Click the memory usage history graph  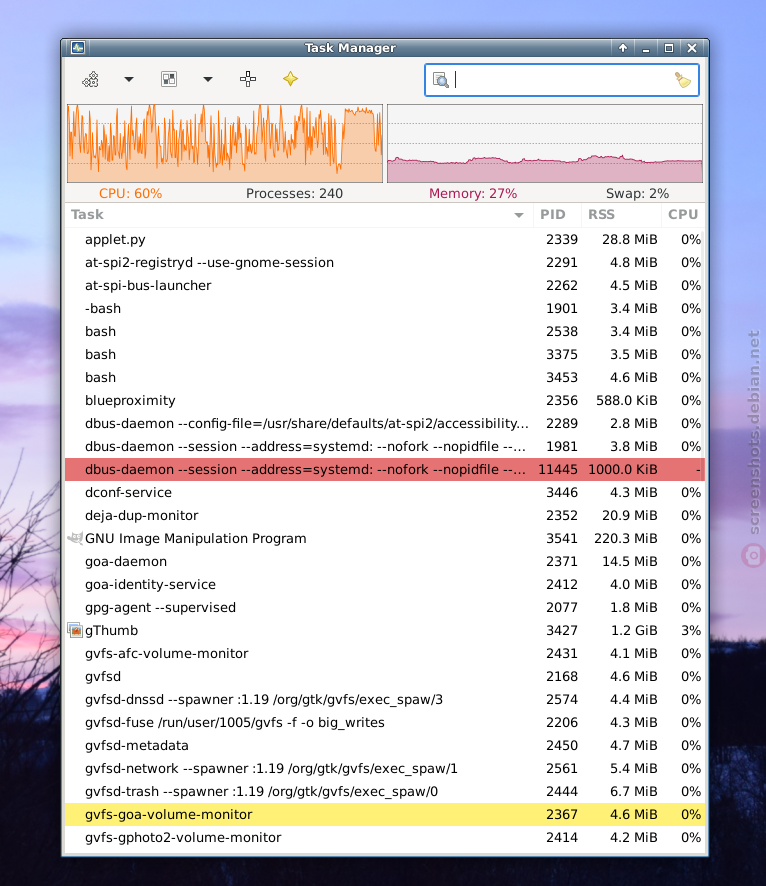point(545,143)
